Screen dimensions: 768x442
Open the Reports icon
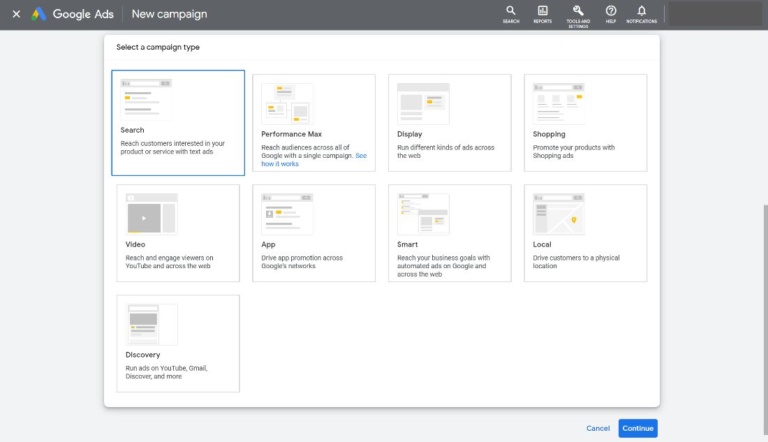pos(542,14)
